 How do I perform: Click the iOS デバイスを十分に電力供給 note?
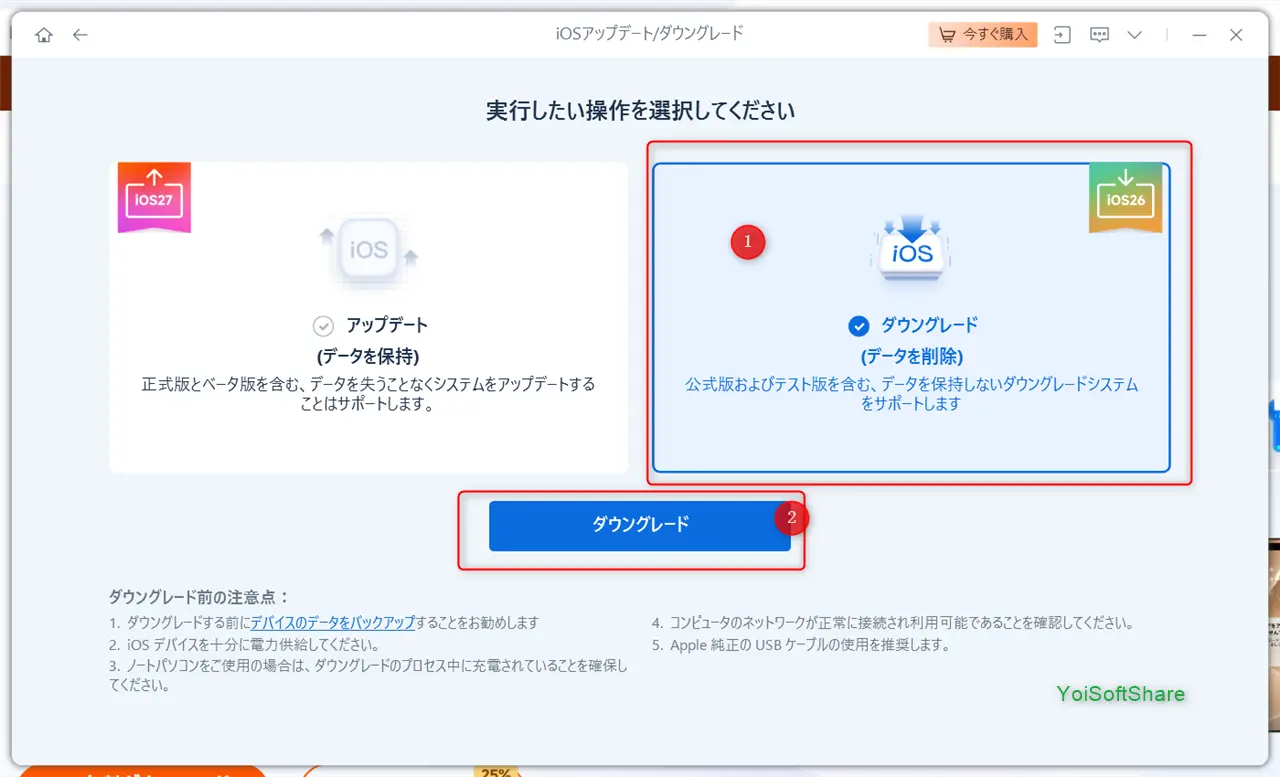click(244, 645)
